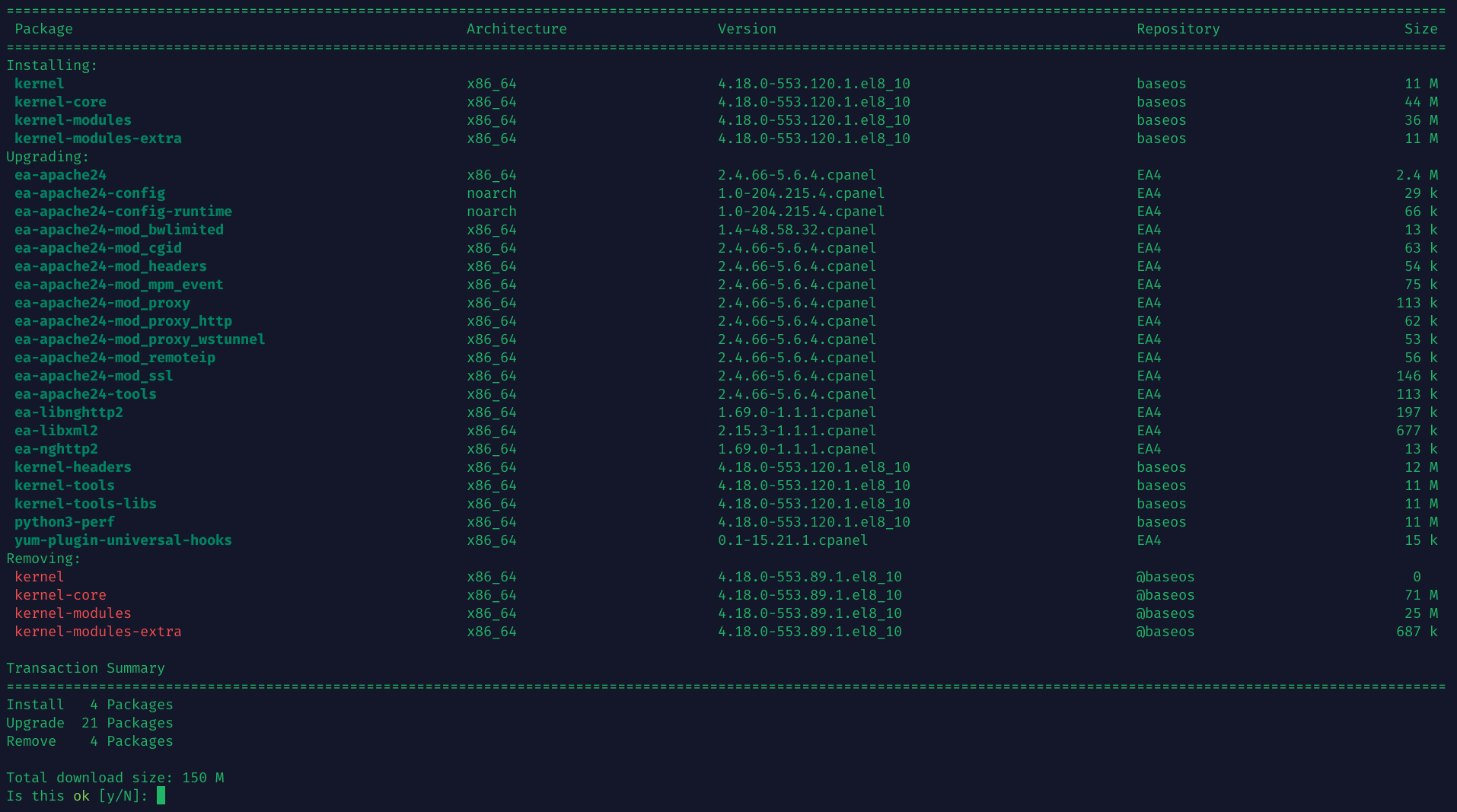Click the ea-apache24-mod_bwlimited package name
Image resolution: width=1457 pixels, height=812 pixels.
[x=119, y=230]
